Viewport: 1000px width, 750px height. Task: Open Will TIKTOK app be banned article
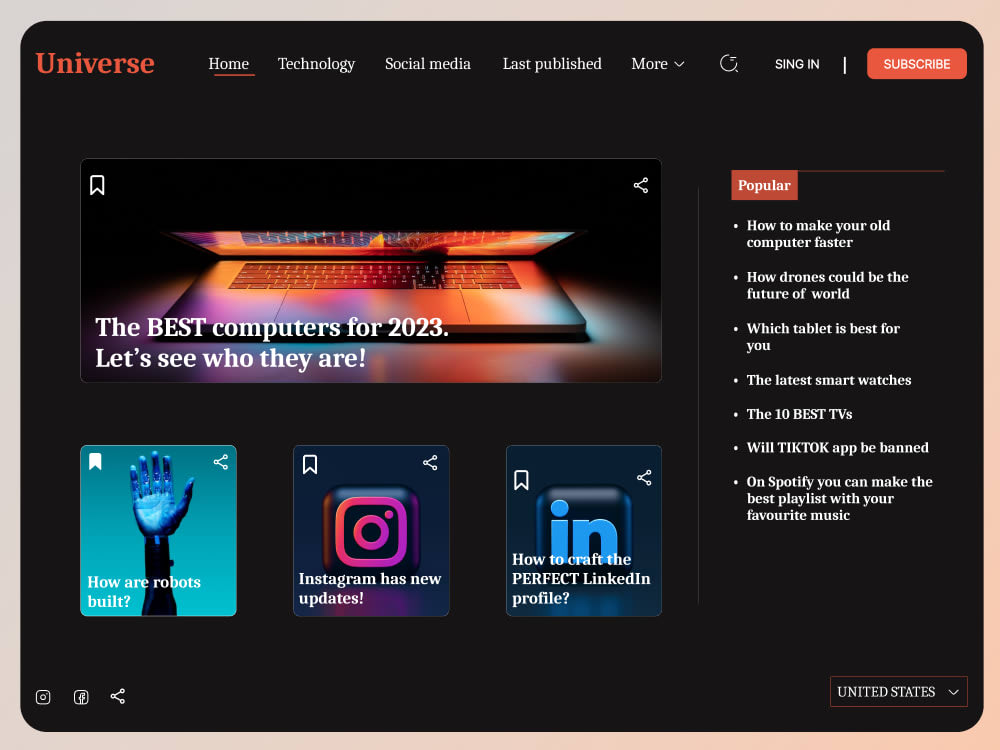[x=837, y=448]
